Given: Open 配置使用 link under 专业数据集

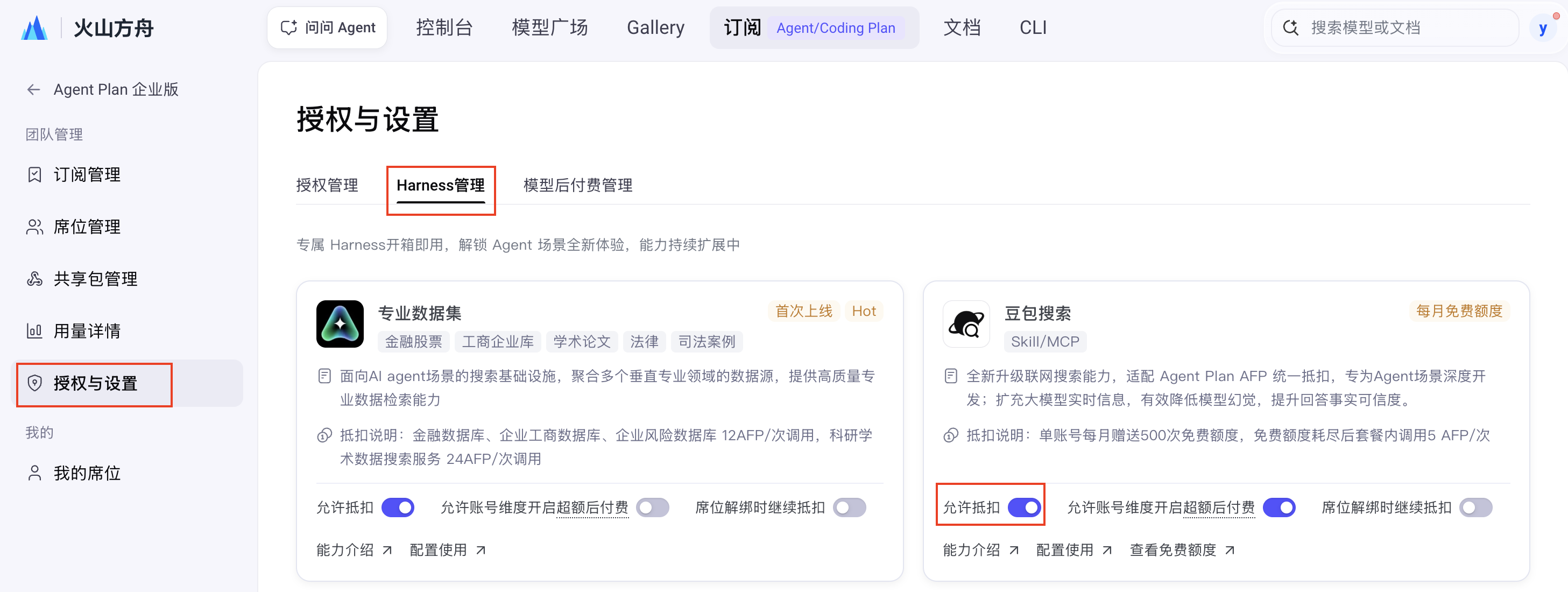Looking at the screenshot, I should tap(447, 550).
